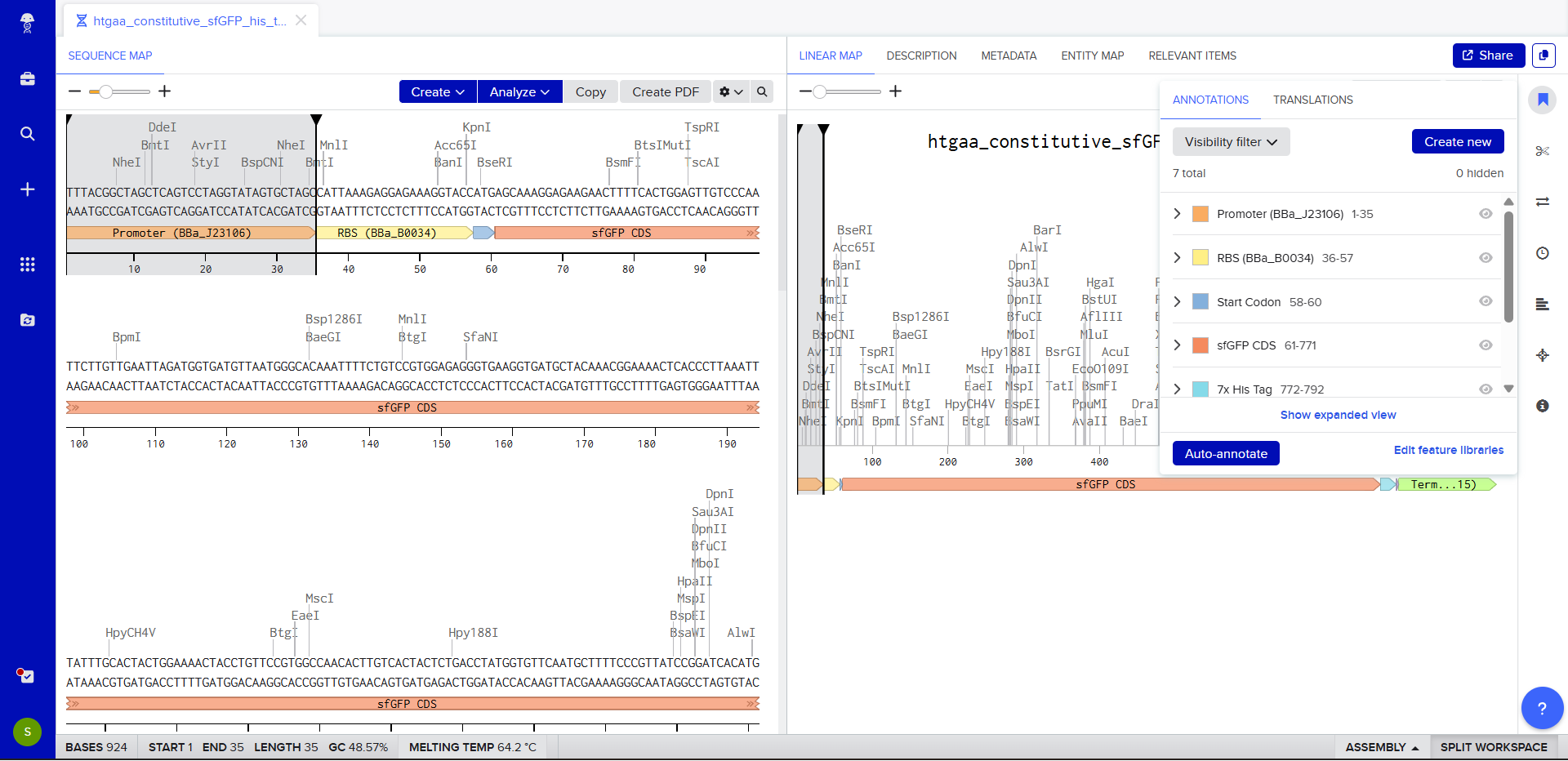The image size is (1568, 761).
Task: Open the Metadata tab
Action: point(1009,56)
